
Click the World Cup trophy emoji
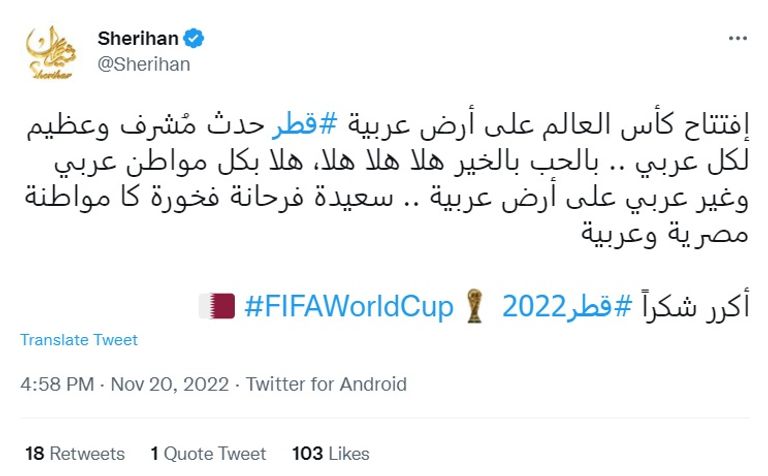tap(475, 306)
